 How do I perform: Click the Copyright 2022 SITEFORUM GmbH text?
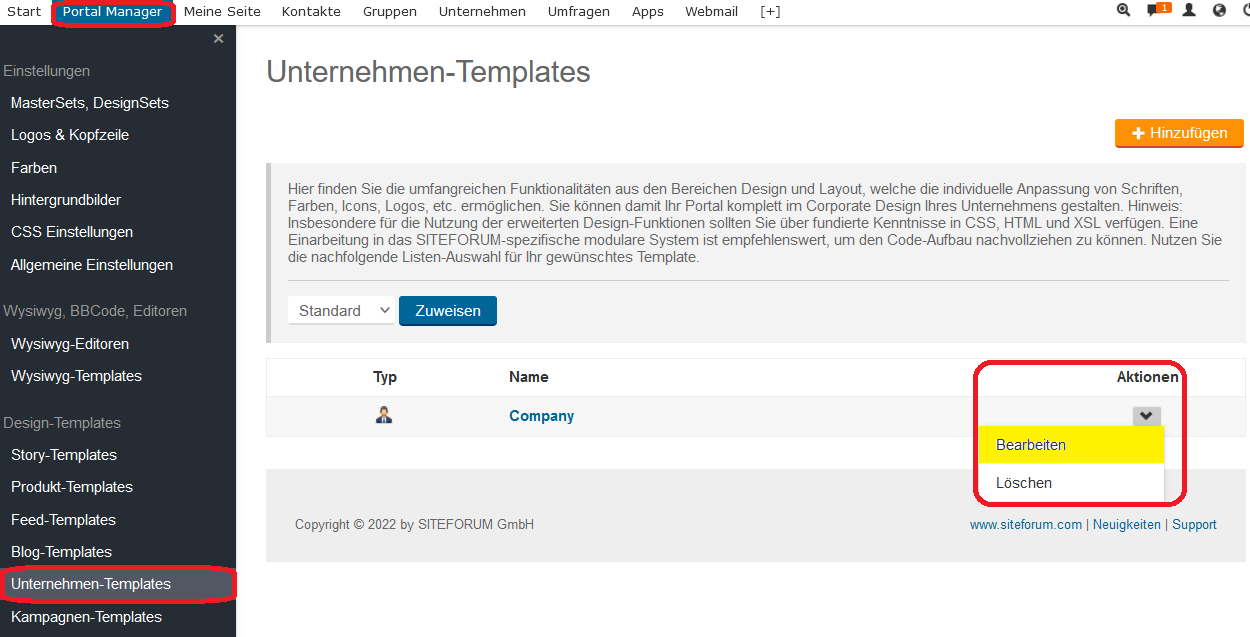pyautogui.click(x=415, y=524)
